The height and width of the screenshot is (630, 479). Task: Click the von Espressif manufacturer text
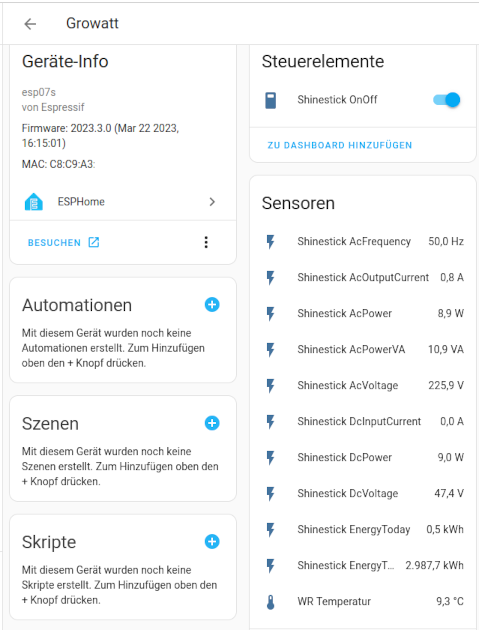(x=53, y=107)
